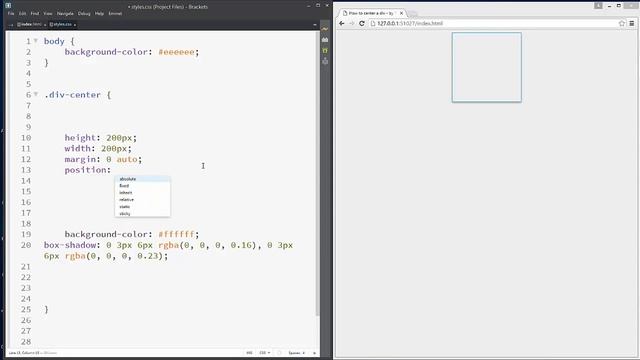Screen dimensions: 640x360
Task: Go forward in the Chrome browser
Action: pos(351,24)
